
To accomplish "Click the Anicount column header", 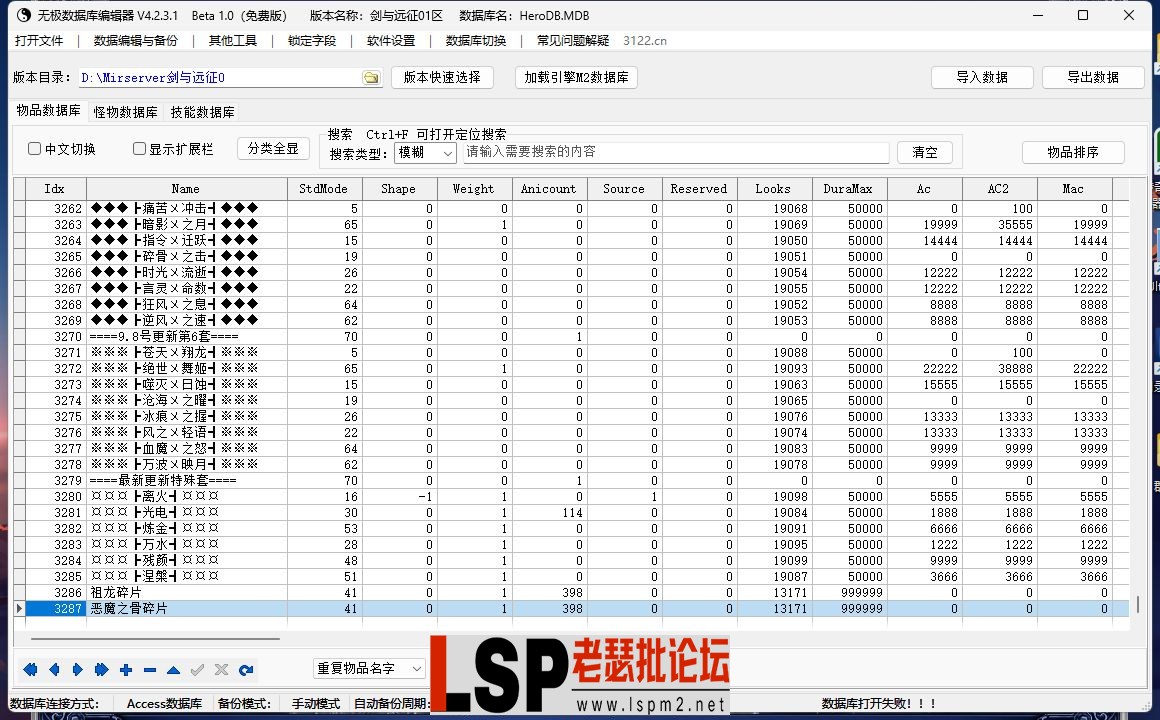I will tap(548, 189).
